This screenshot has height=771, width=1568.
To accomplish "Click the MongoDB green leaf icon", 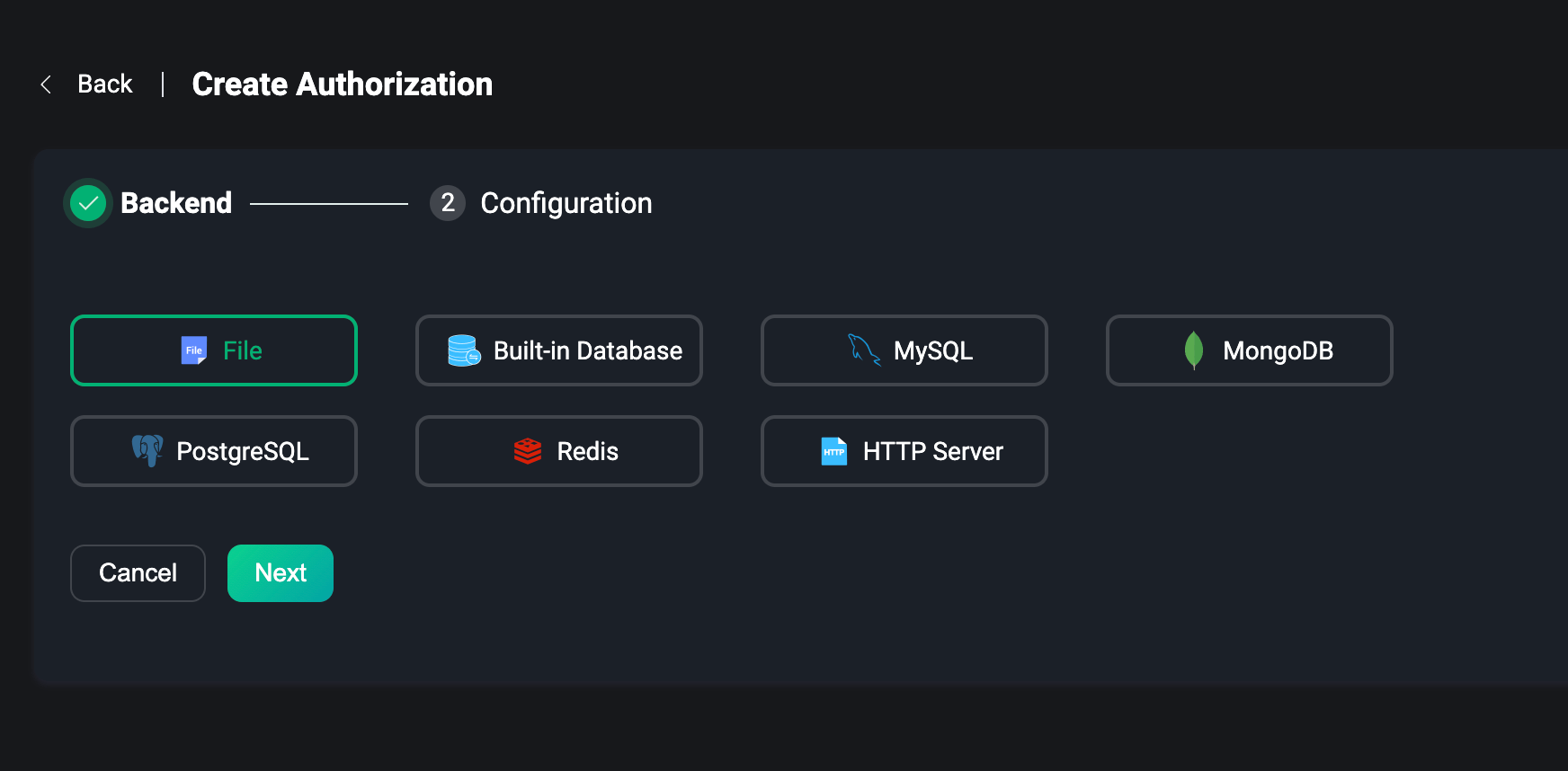I will point(1193,350).
